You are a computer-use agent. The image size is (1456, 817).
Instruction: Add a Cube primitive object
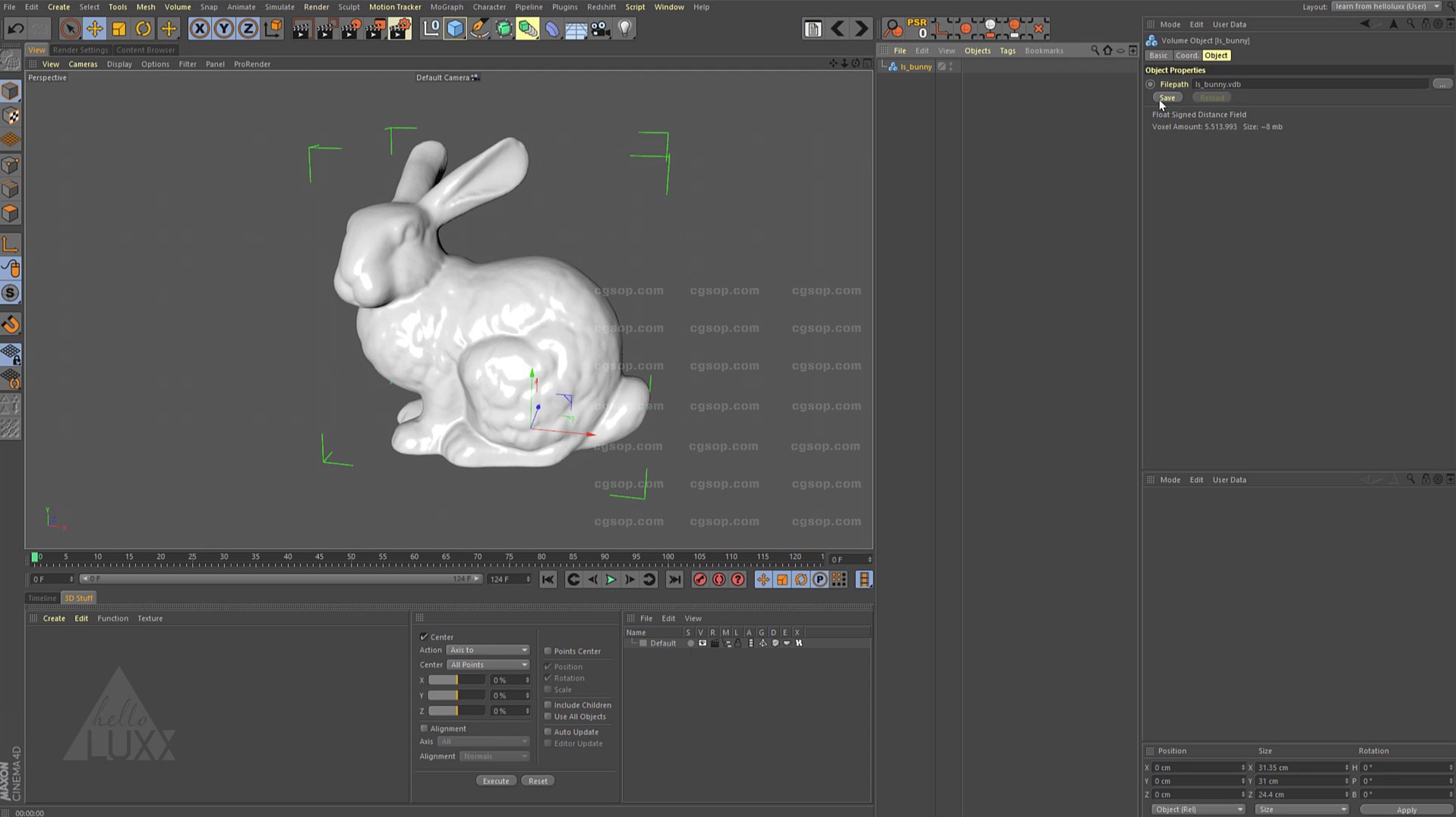[454, 29]
